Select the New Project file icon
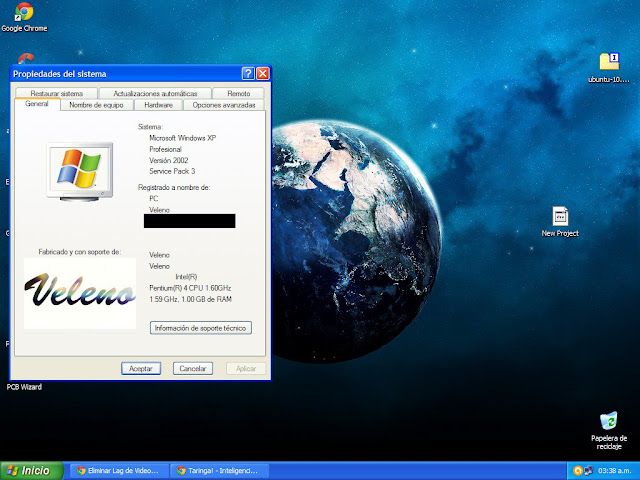Viewport: 640px width, 480px height. coord(560,216)
